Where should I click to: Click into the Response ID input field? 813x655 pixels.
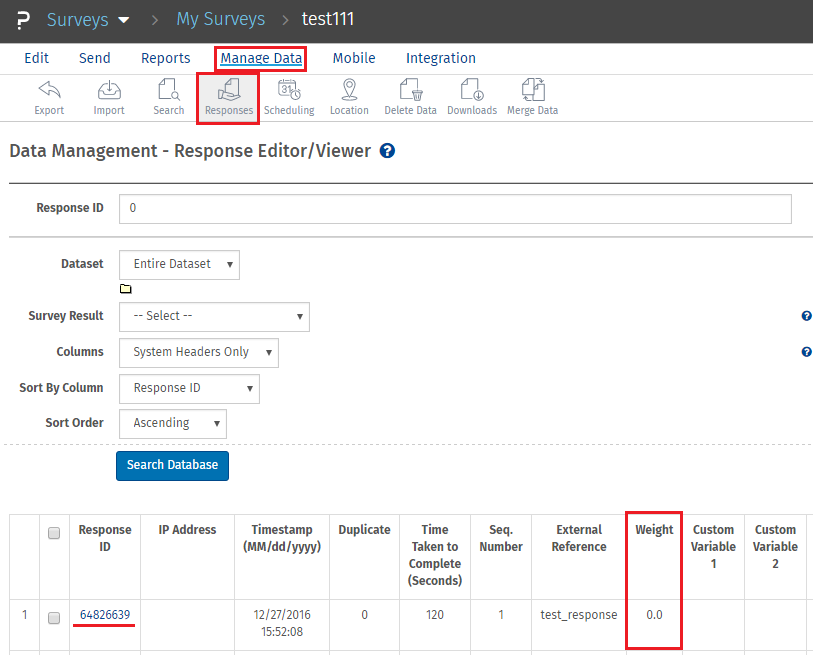click(x=455, y=209)
